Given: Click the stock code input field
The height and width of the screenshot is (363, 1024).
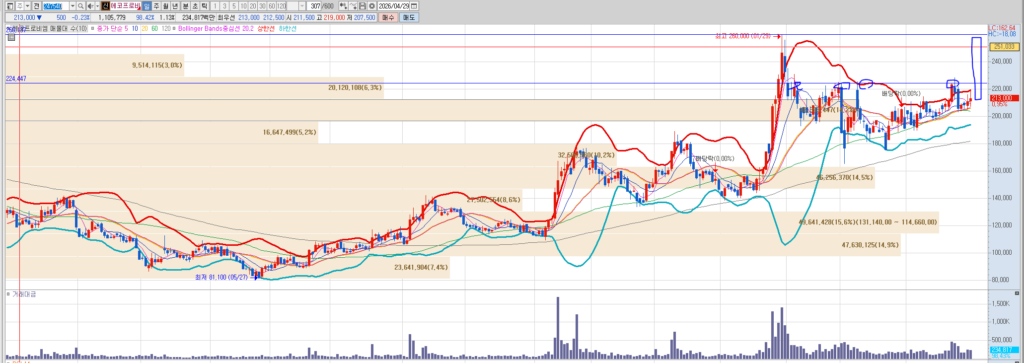Looking at the screenshot, I should [x=56, y=6].
